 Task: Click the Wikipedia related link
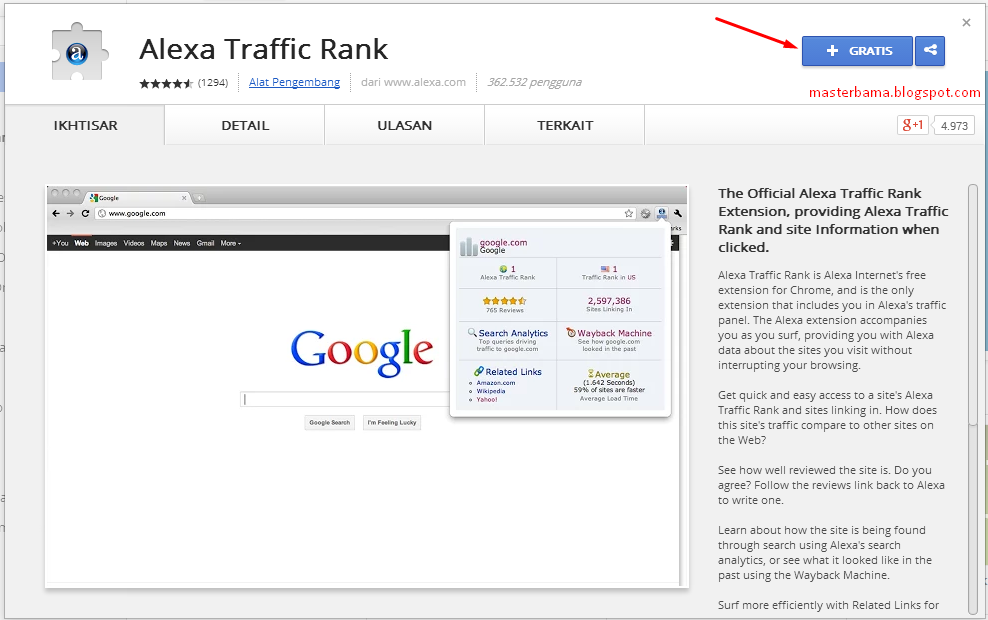[491, 391]
